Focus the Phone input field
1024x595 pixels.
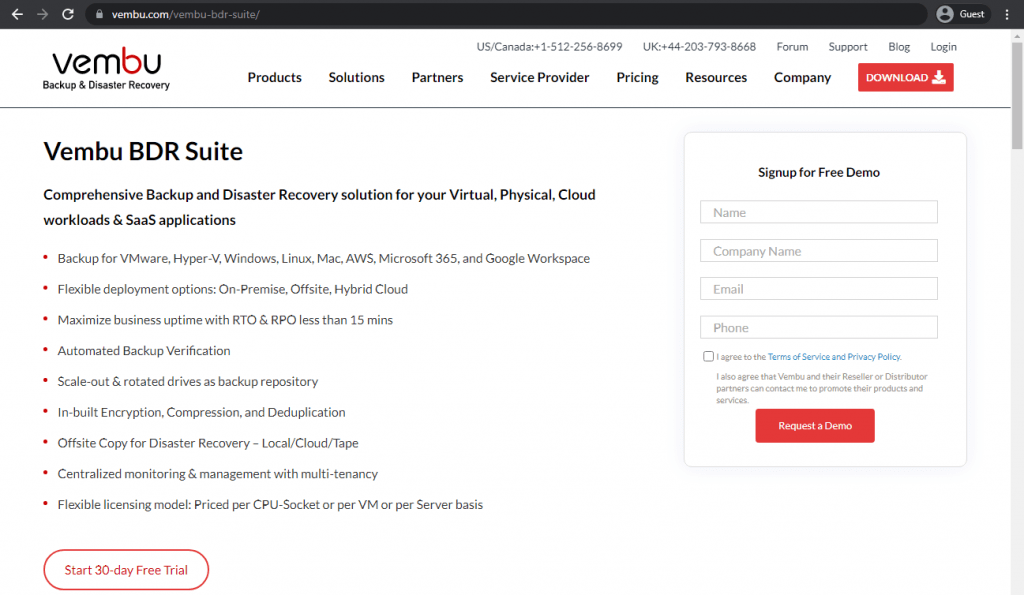(x=818, y=327)
